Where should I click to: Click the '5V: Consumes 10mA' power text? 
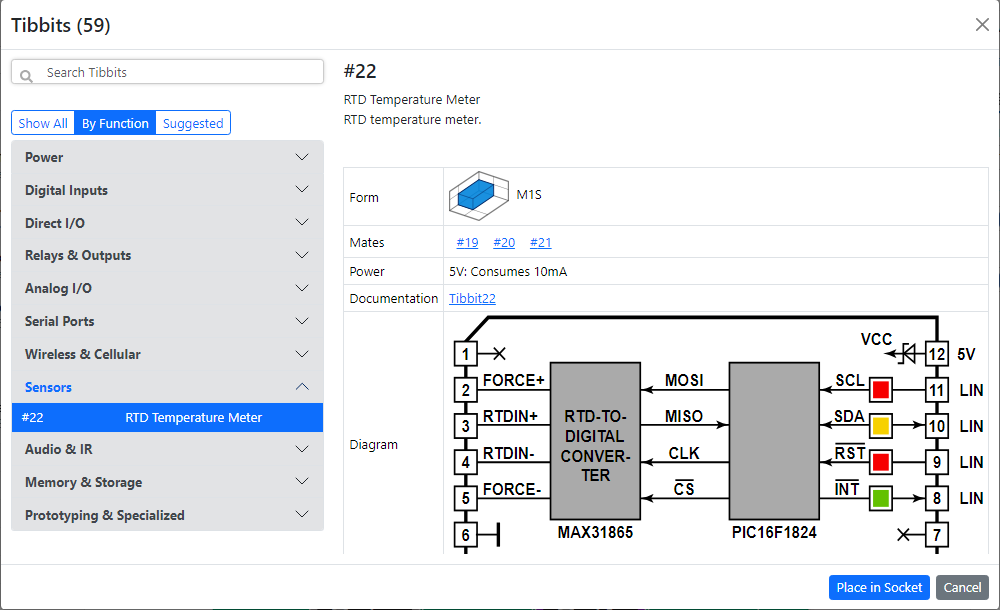[x=508, y=272]
